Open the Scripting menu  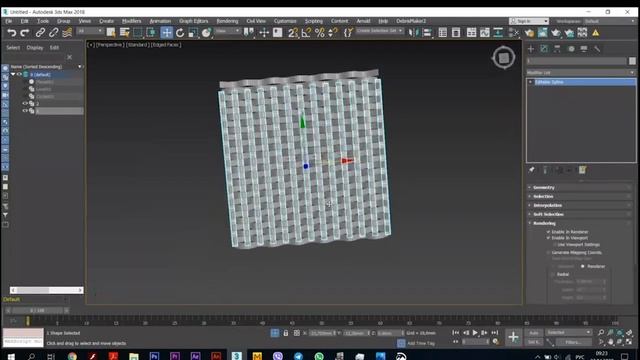coord(313,21)
